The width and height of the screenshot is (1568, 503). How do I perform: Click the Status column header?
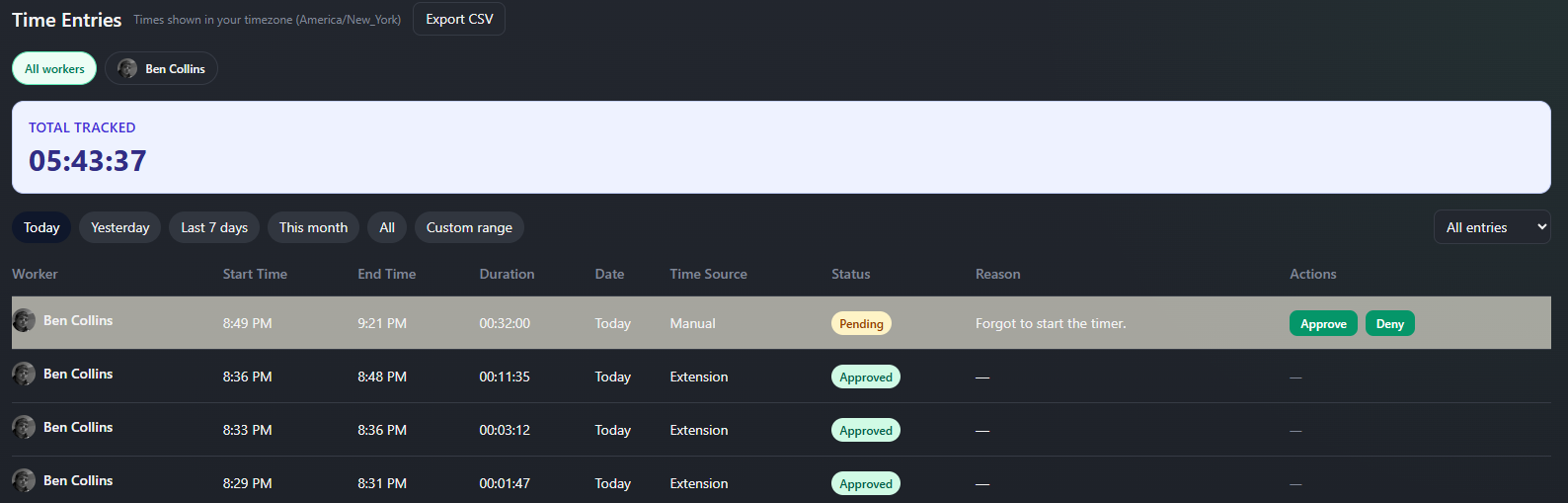pyautogui.click(x=850, y=274)
